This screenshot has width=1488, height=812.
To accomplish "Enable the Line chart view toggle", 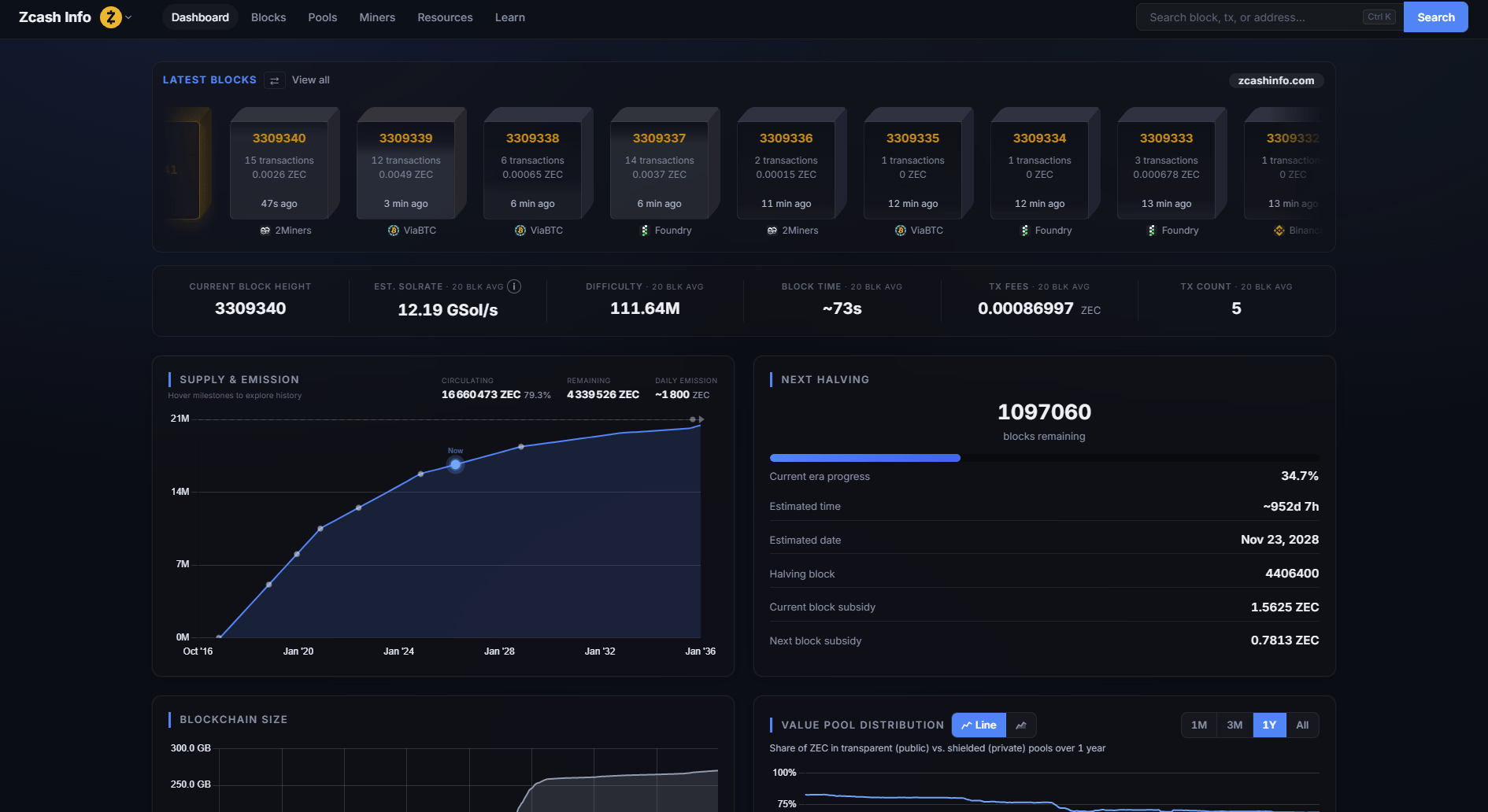I will [978, 725].
